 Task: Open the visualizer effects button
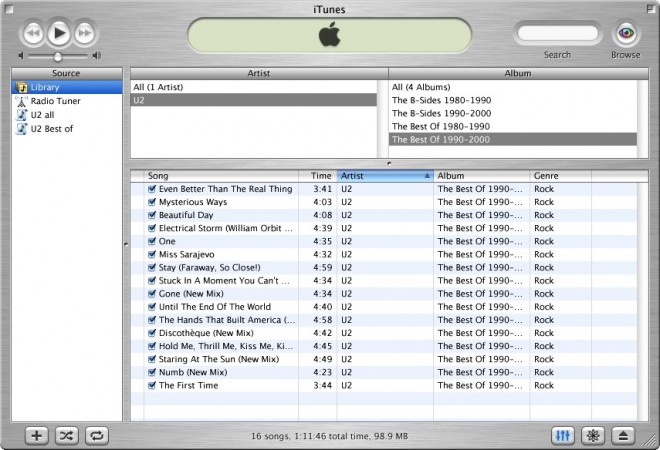tap(593, 435)
